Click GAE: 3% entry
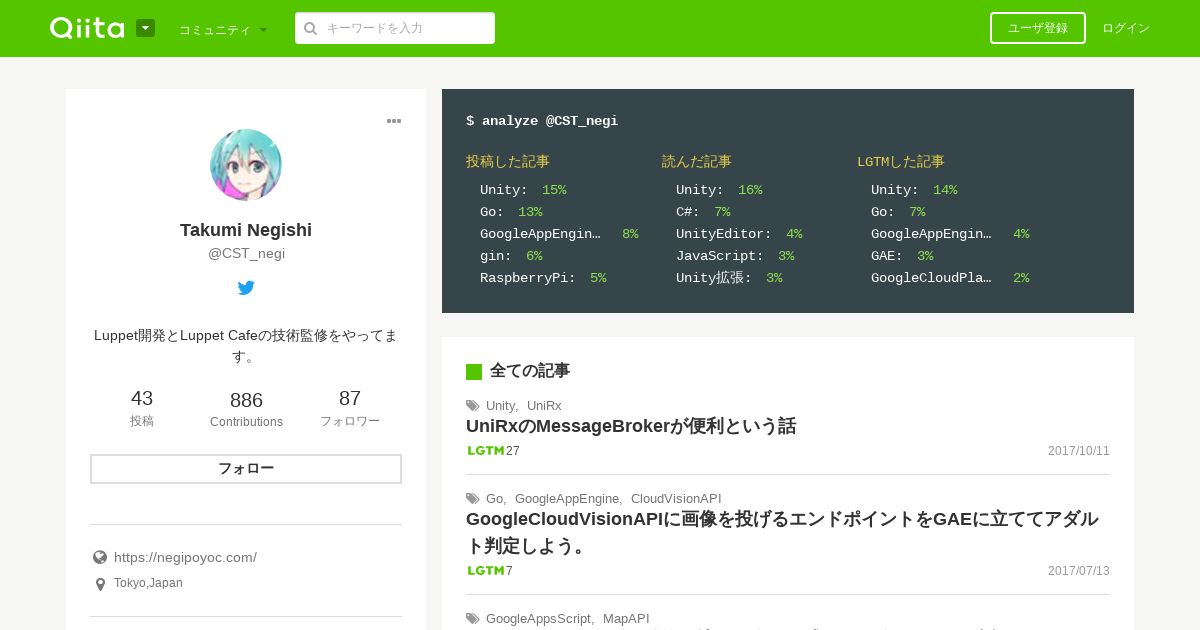Image resolution: width=1200 pixels, height=630 pixels. (x=902, y=256)
